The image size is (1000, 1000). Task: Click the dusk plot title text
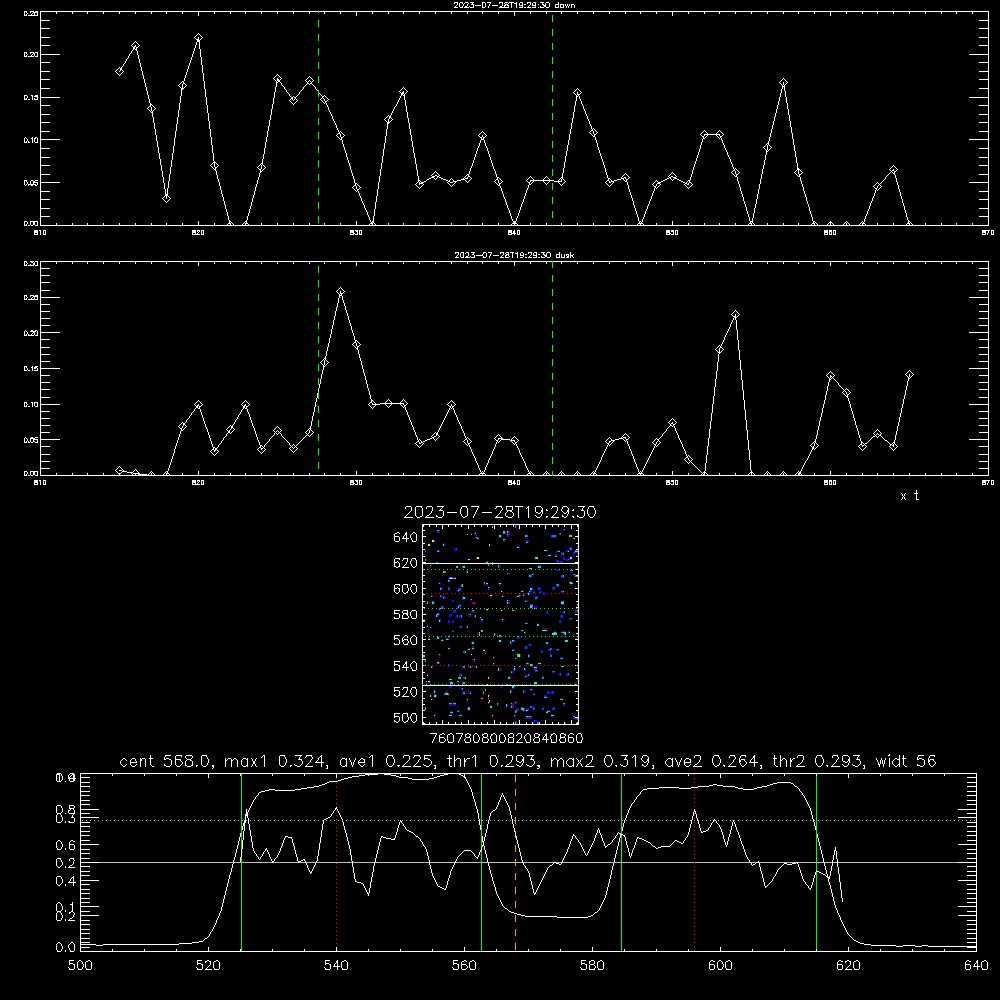pos(514,255)
